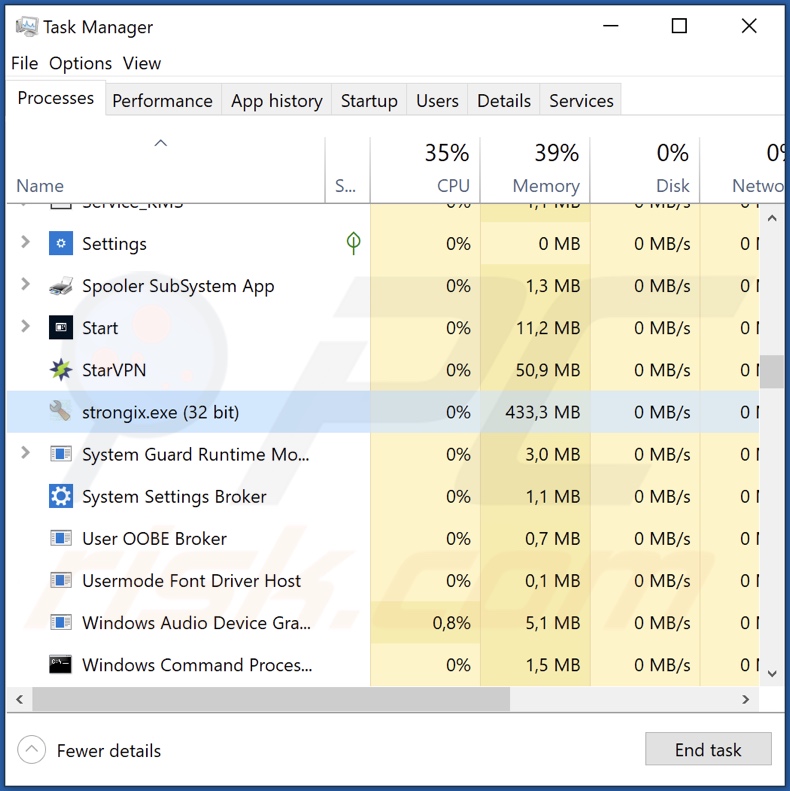
Task: Select the Usermode Font Driver Host name
Action: (x=191, y=581)
